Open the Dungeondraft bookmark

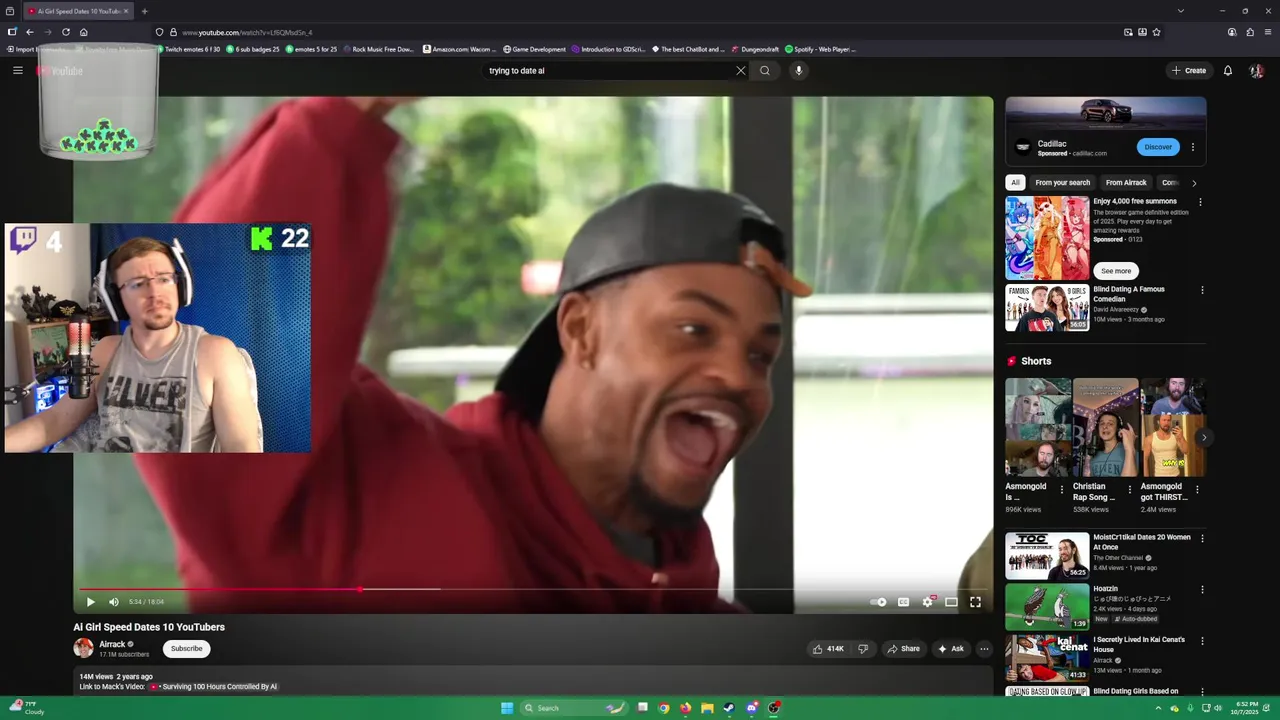756,49
